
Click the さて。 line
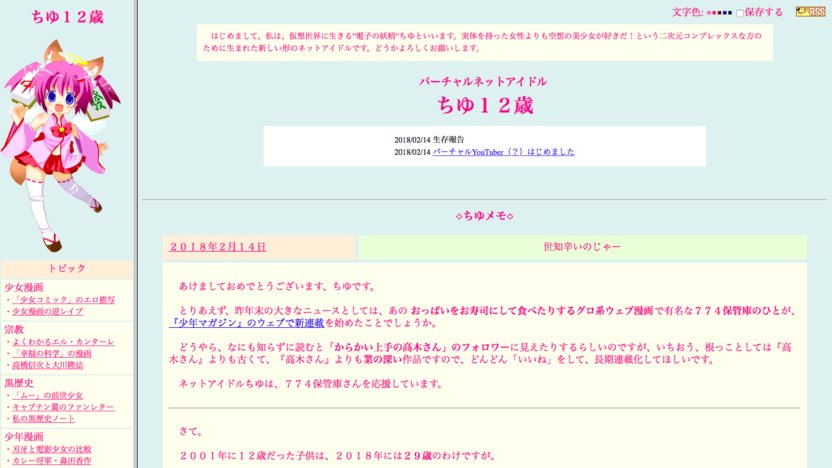[191, 431]
